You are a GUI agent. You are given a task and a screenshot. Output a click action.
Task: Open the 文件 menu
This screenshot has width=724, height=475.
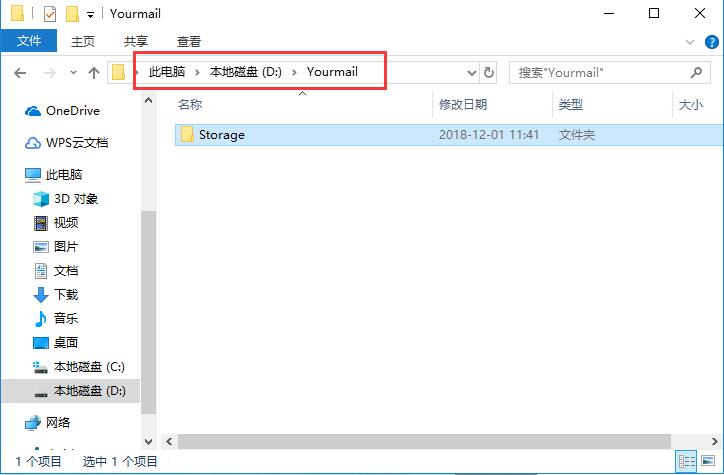pyautogui.click(x=29, y=41)
